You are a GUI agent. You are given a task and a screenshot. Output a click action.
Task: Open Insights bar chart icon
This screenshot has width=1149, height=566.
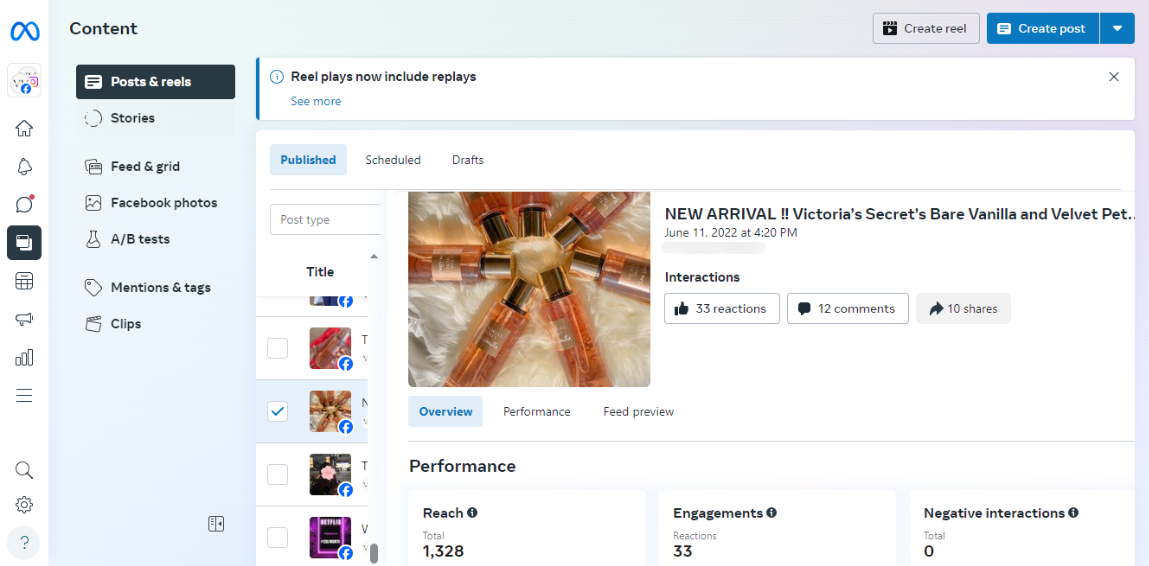point(24,358)
